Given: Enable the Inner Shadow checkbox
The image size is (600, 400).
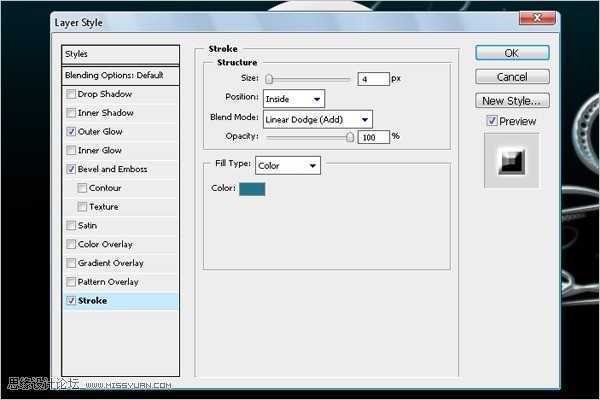Looking at the screenshot, I should point(71,113).
